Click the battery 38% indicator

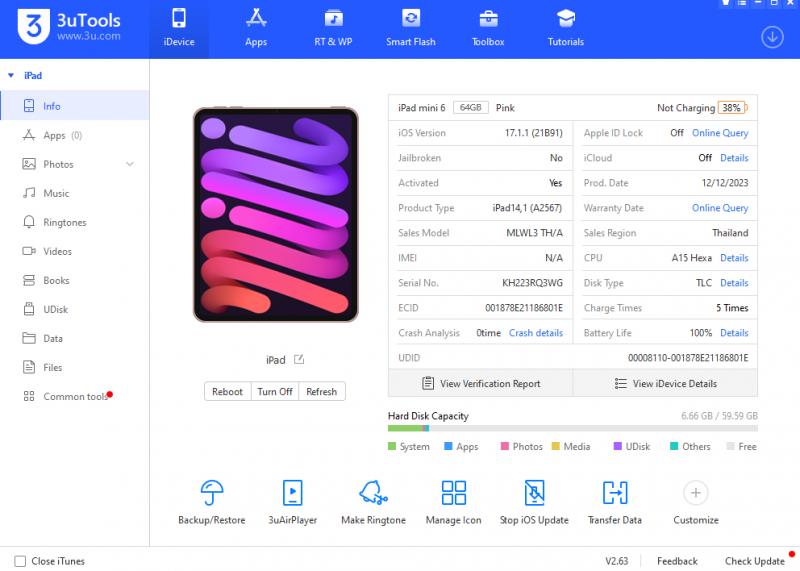pos(733,108)
